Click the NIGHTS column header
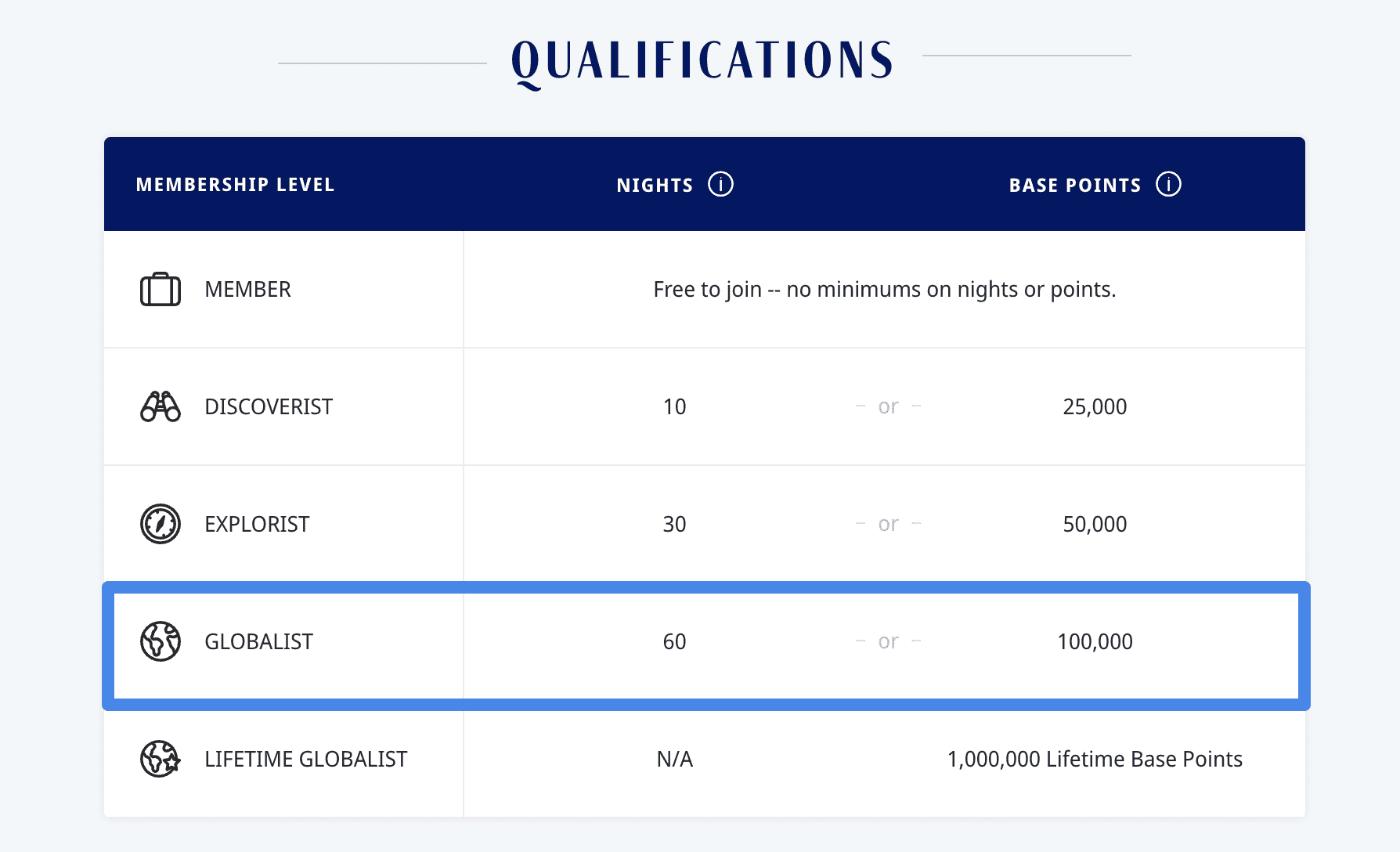The image size is (1400, 852). point(654,184)
